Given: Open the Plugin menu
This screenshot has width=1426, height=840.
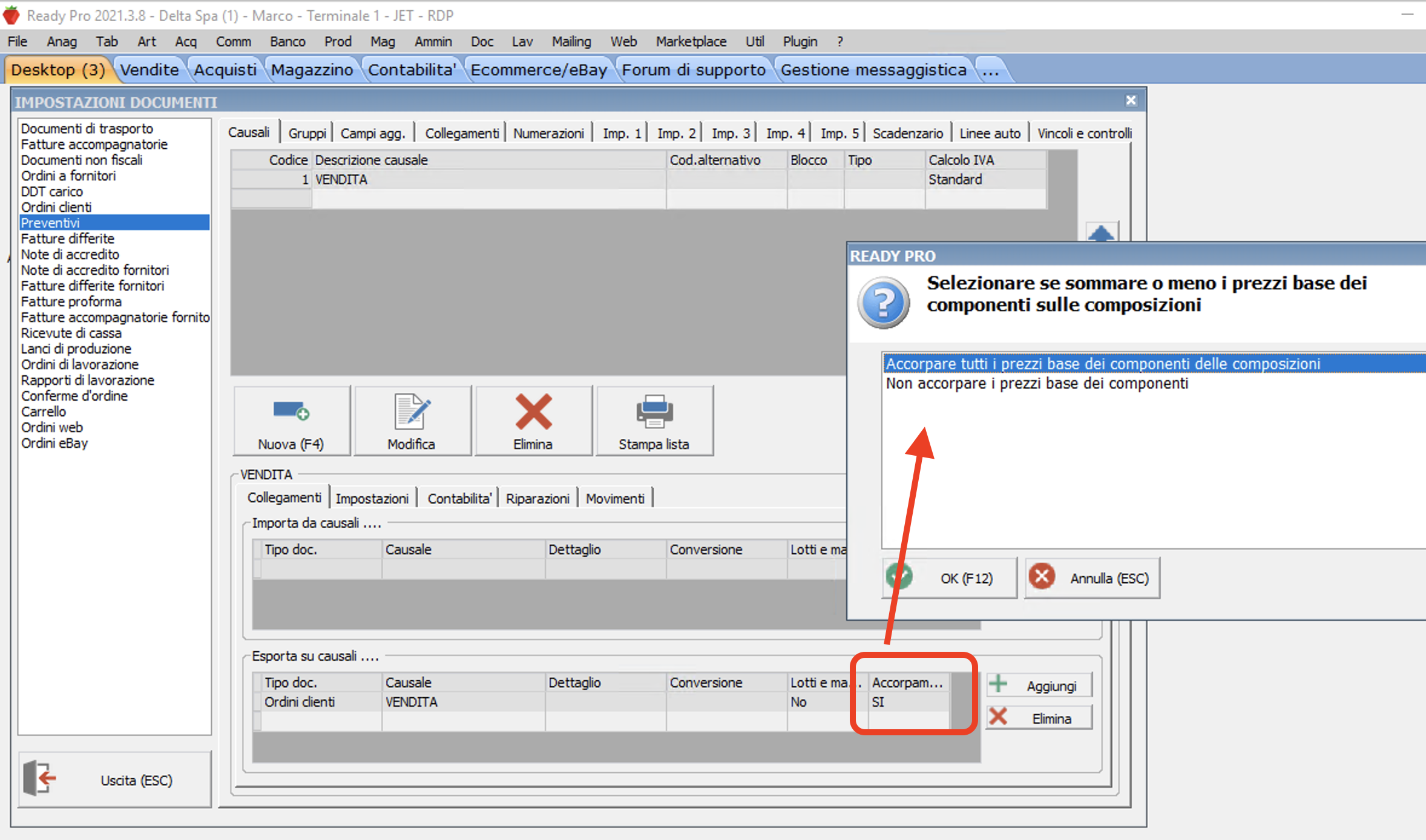Looking at the screenshot, I should (800, 41).
